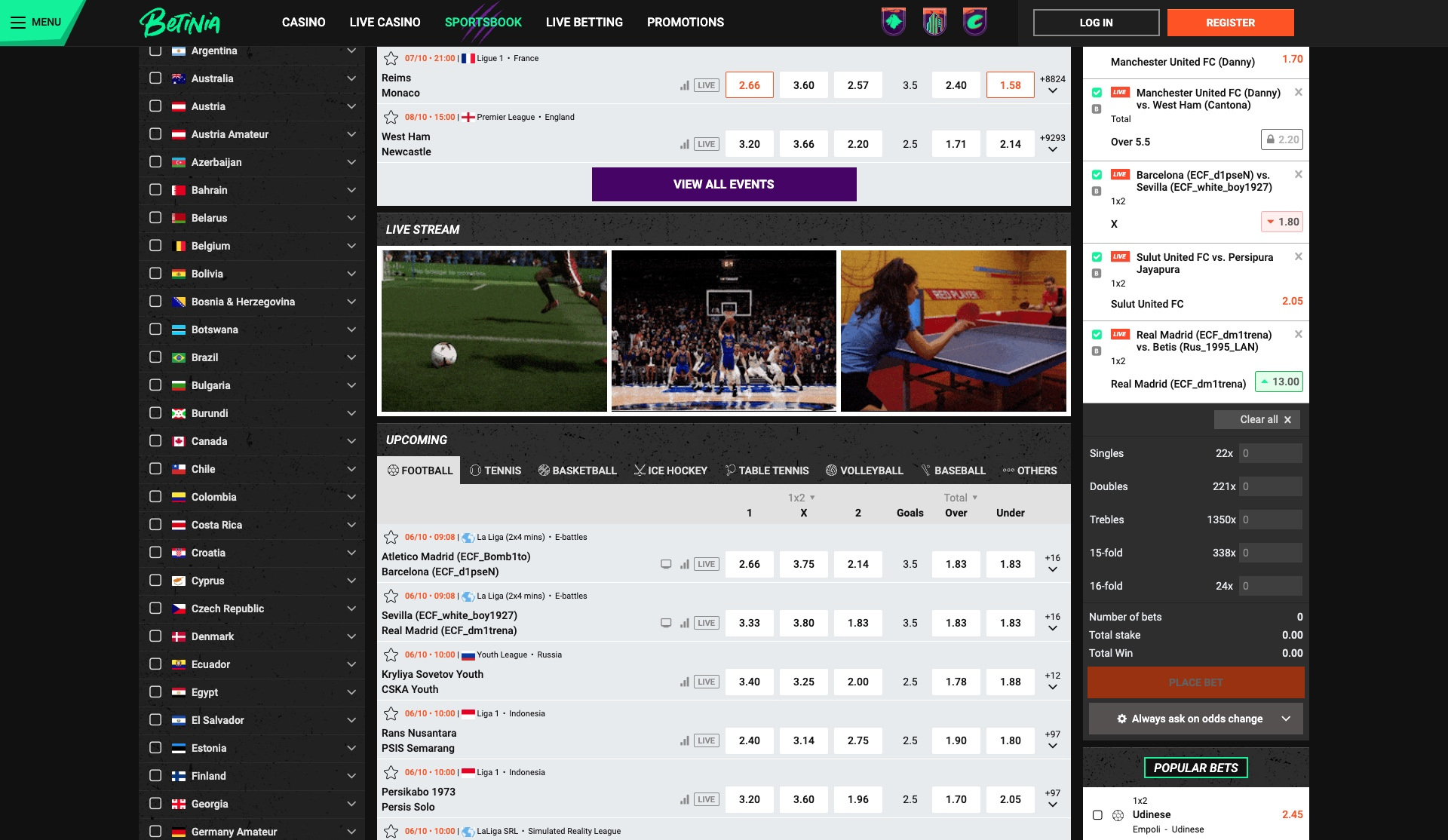
Task: Expand the Belgium country section
Action: tap(351, 246)
